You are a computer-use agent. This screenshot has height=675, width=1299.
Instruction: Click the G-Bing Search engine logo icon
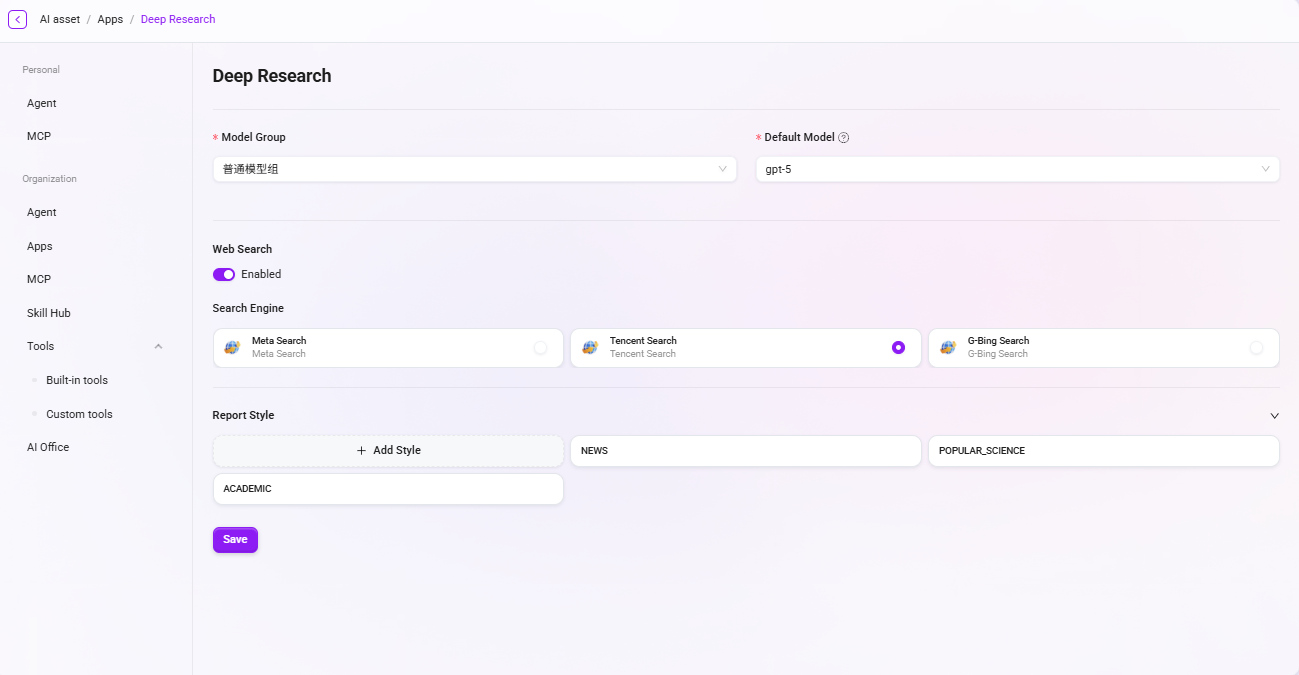point(948,347)
